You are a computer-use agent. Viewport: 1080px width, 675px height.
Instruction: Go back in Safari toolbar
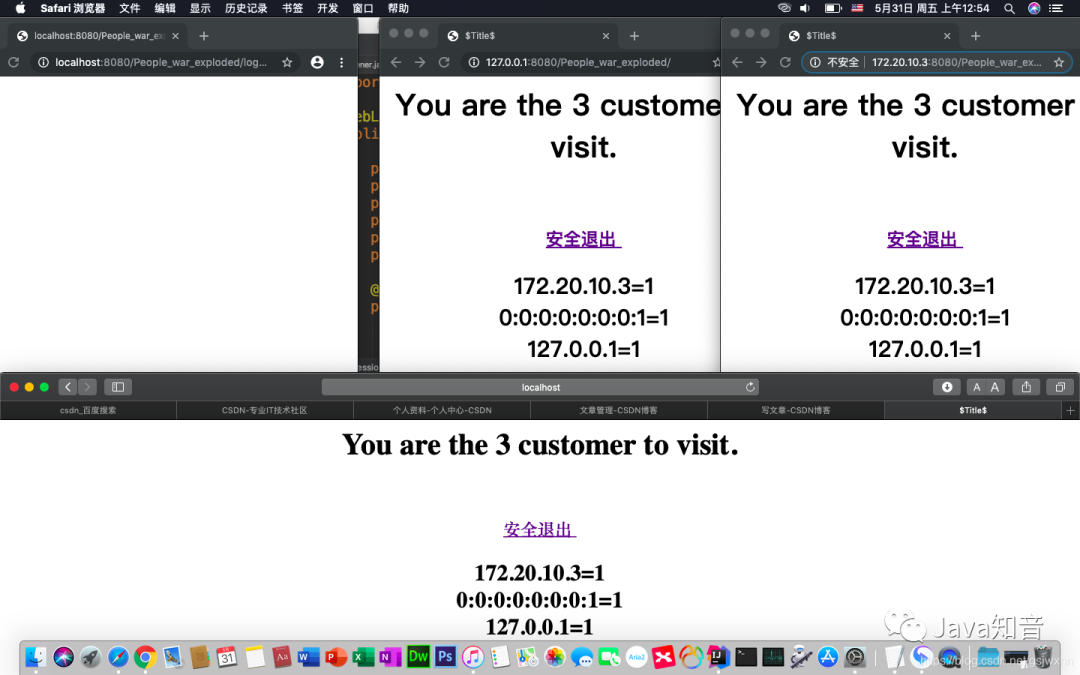(x=68, y=387)
